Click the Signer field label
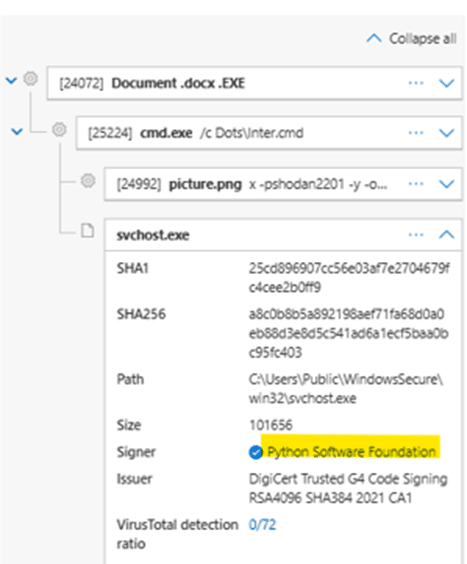This screenshot has height=564, width=467. [136, 452]
